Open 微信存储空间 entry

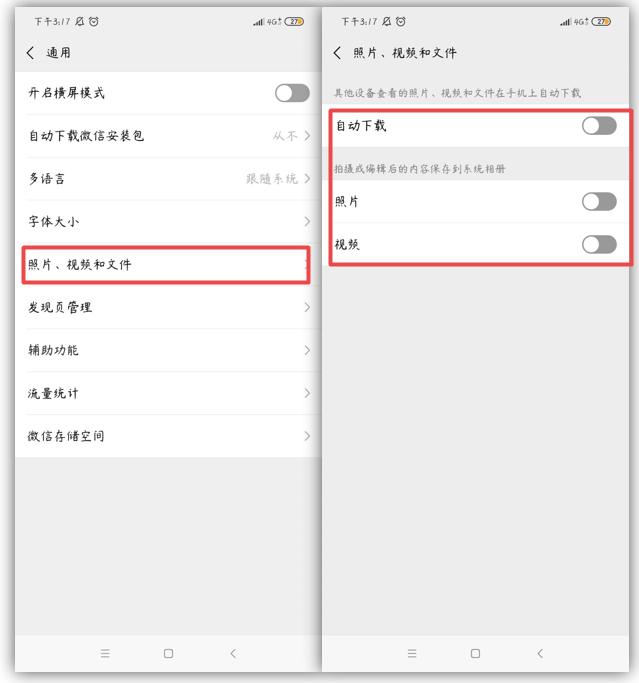[x=169, y=436]
